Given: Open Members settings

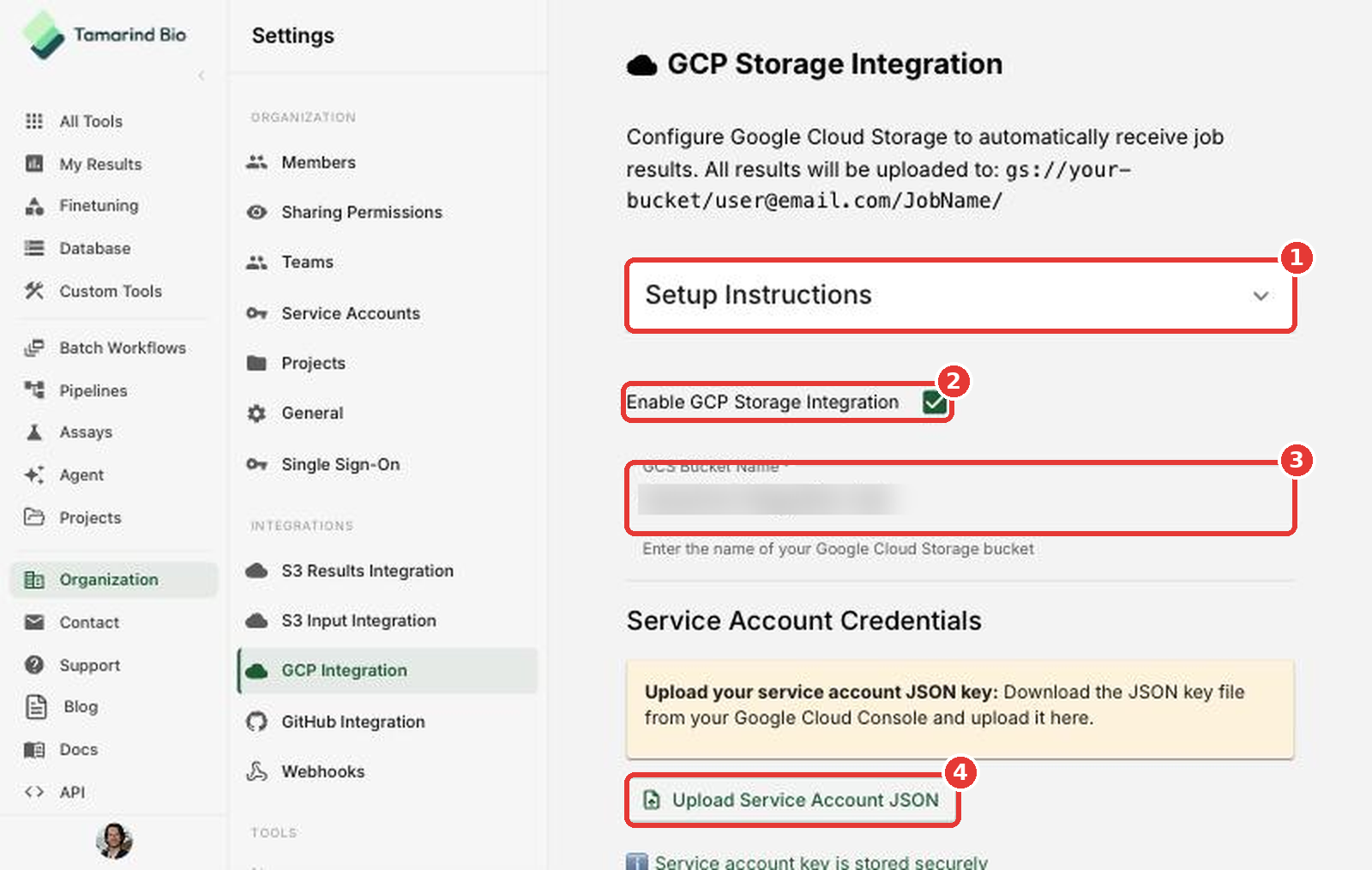Looking at the screenshot, I should click(x=386, y=162).
